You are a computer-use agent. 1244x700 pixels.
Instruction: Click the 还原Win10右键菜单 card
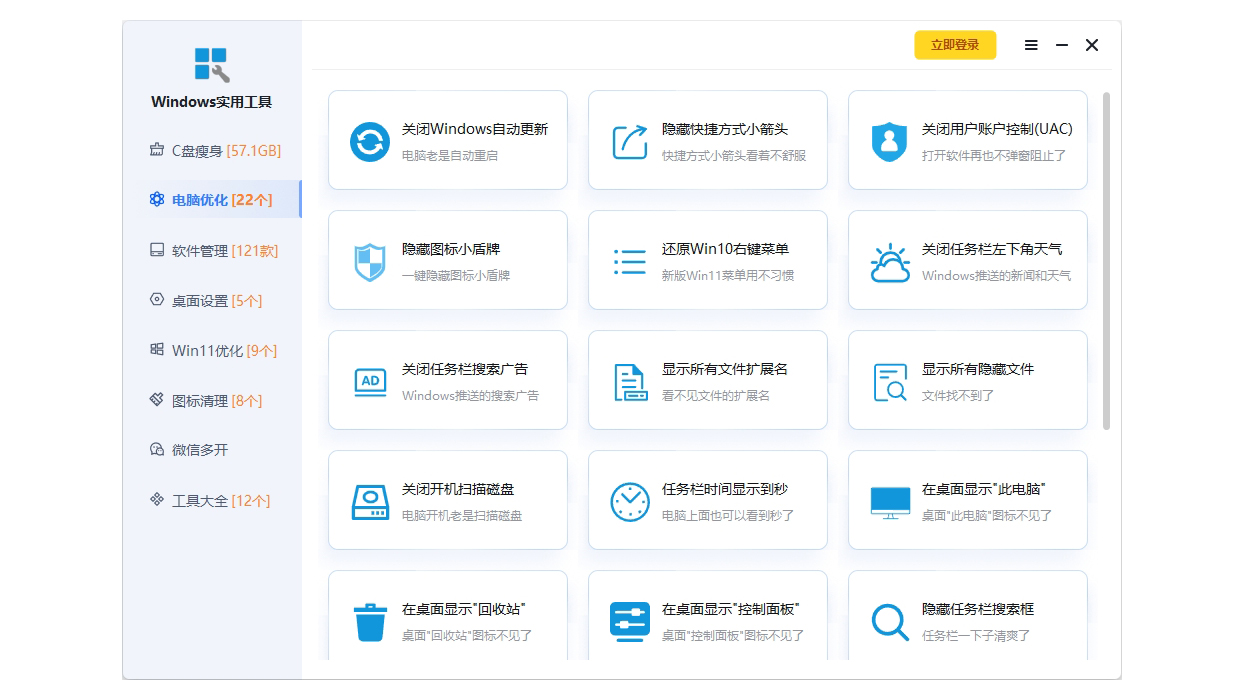708,260
